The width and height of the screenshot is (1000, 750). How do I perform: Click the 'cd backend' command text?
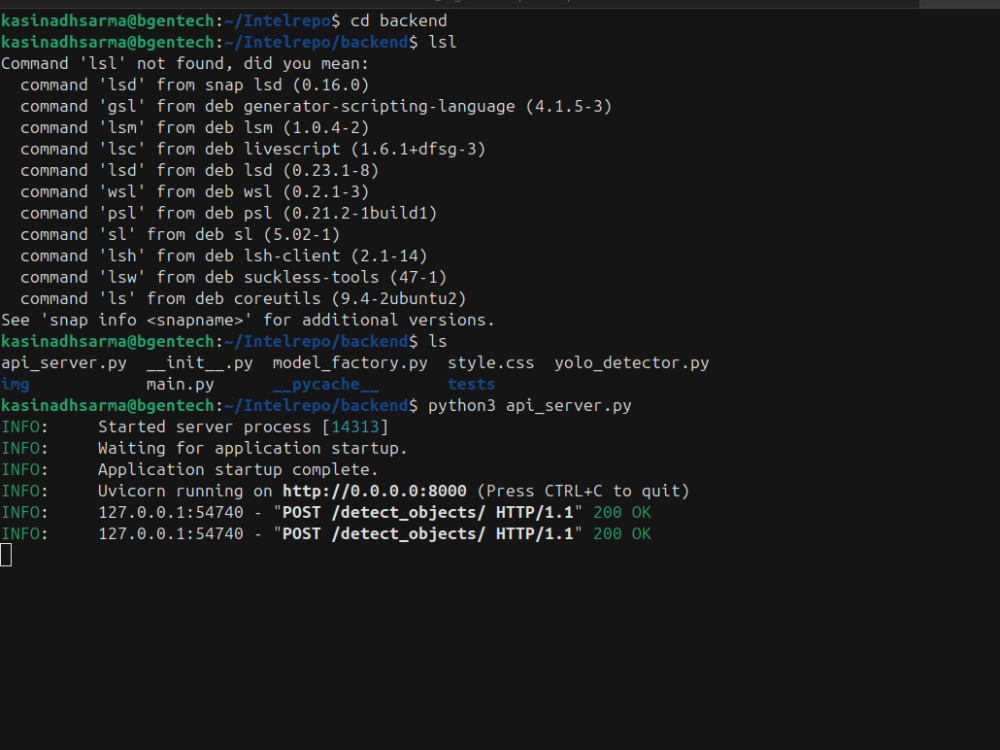point(399,21)
